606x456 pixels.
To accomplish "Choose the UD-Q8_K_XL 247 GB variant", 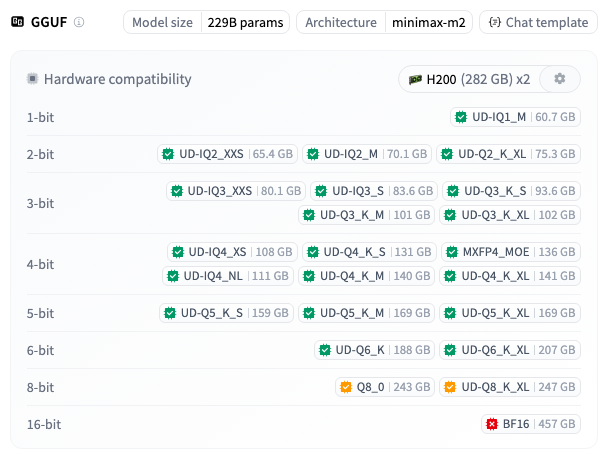I will tap(511, 387).
